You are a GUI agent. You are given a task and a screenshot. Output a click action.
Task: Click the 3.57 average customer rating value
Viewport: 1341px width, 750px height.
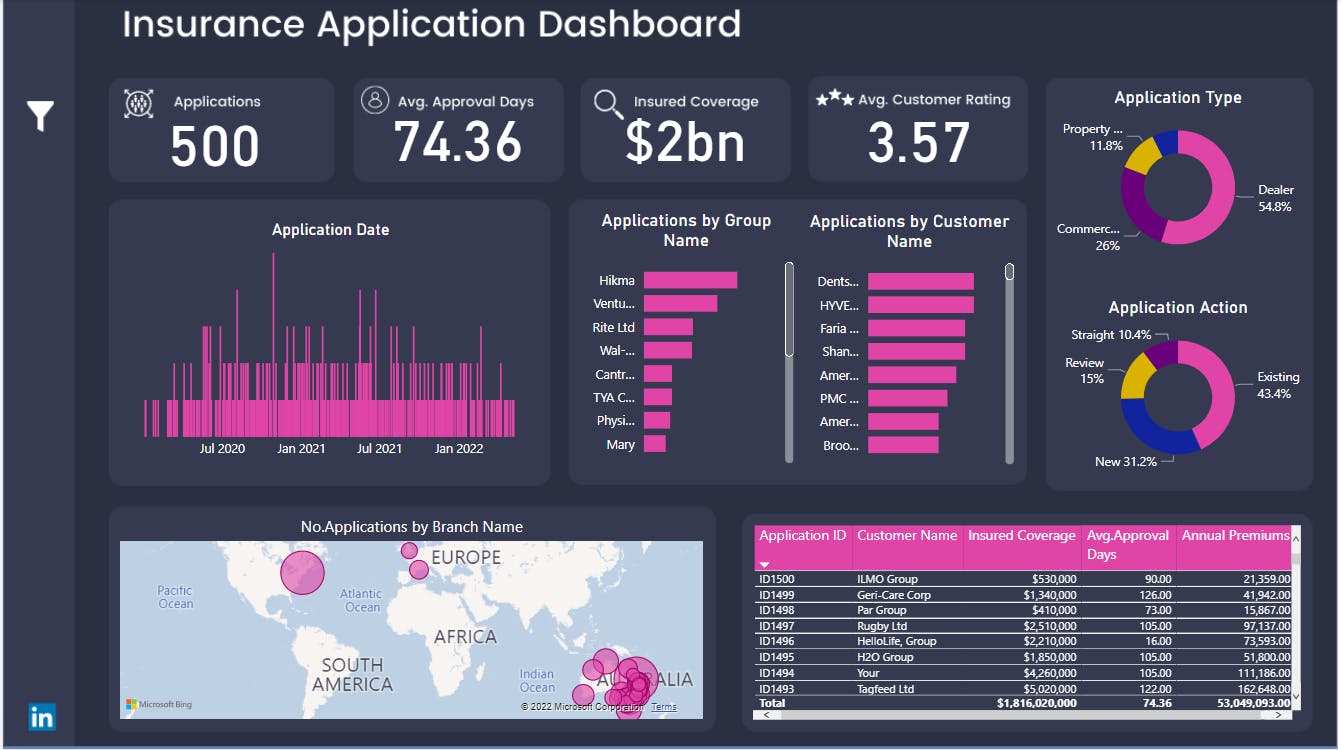tap(918, 143)
